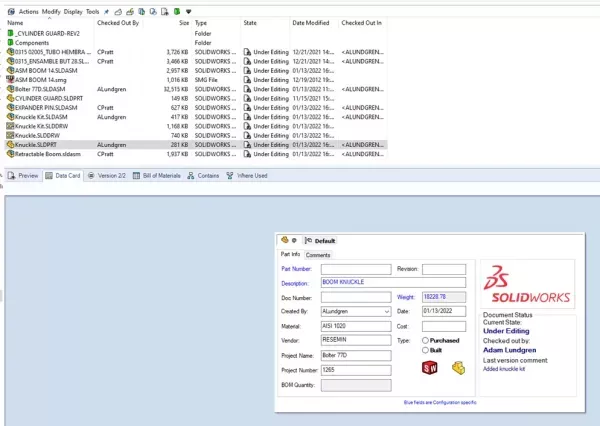This screenshot has height=426, width=600.
Task: Click the Knuckle Kit.SLDASM assembly icon
Action: [x=11, y=117]
